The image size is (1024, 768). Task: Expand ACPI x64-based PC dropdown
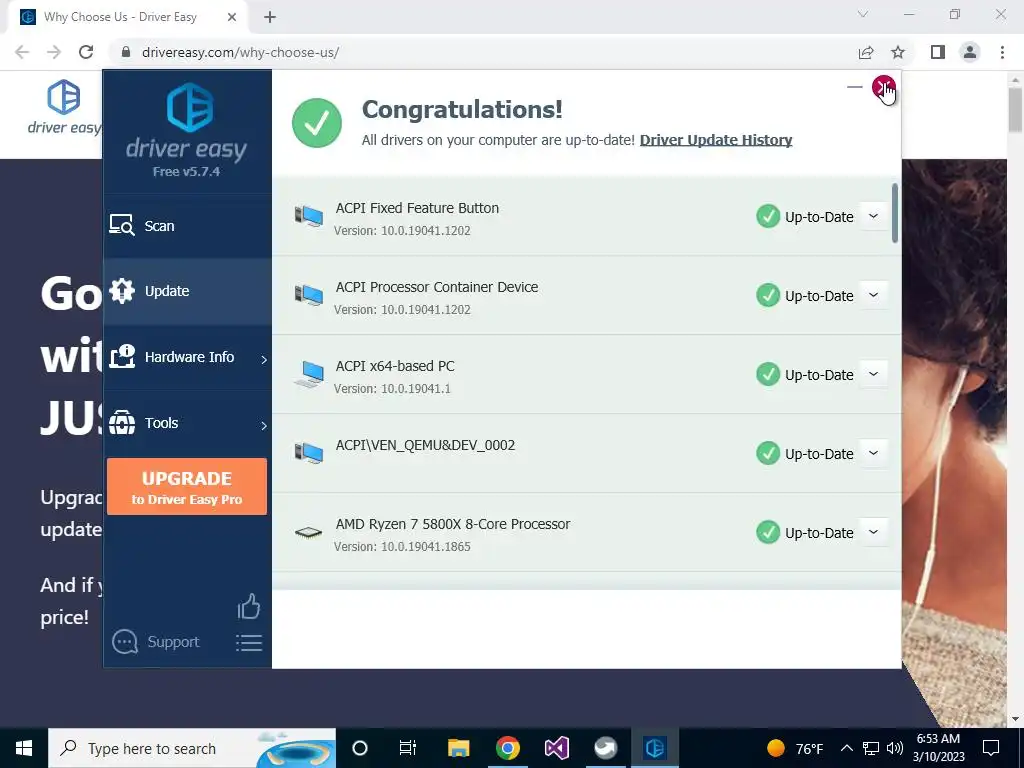[873, 374]
